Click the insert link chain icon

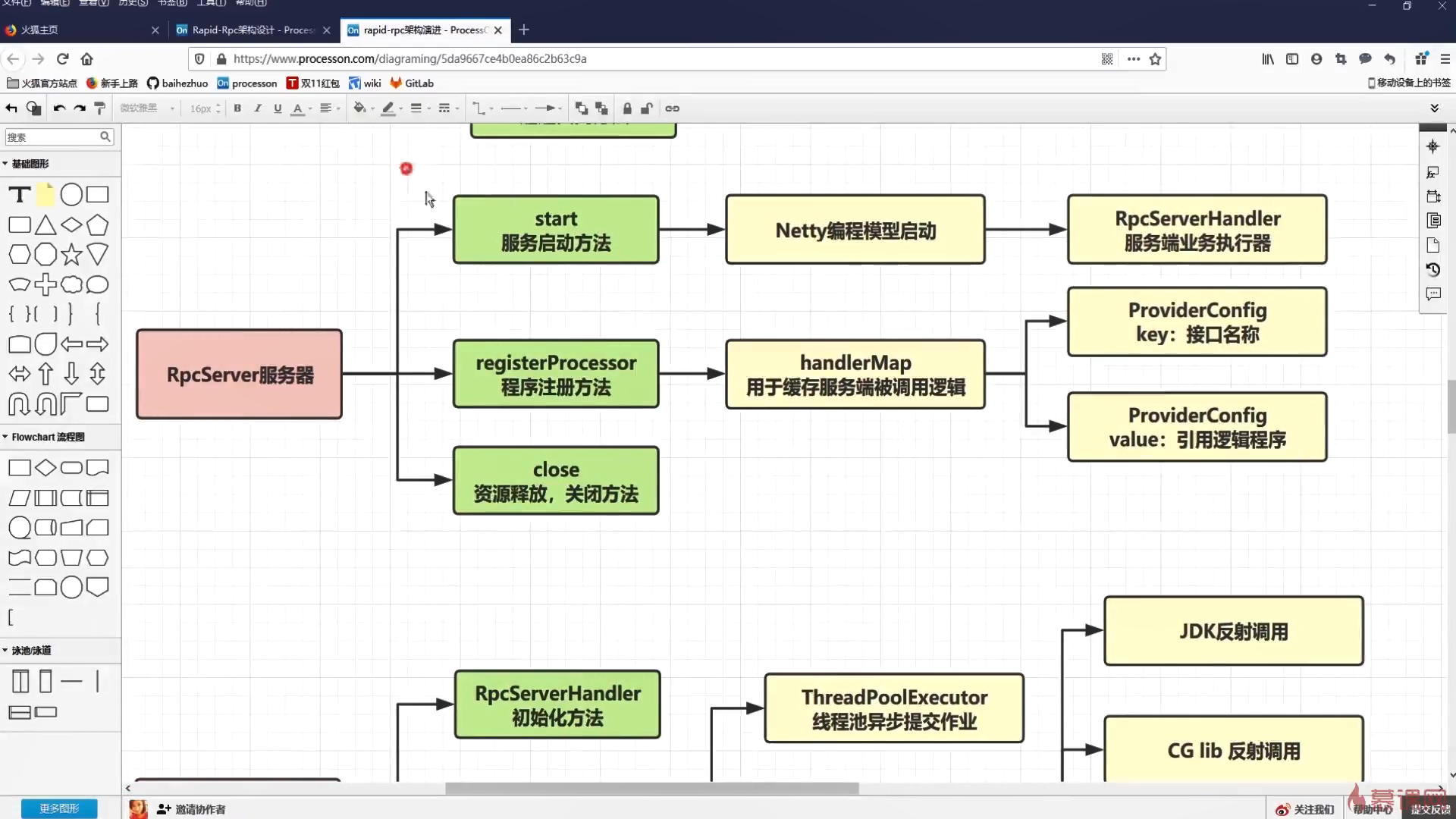(672, 108)
